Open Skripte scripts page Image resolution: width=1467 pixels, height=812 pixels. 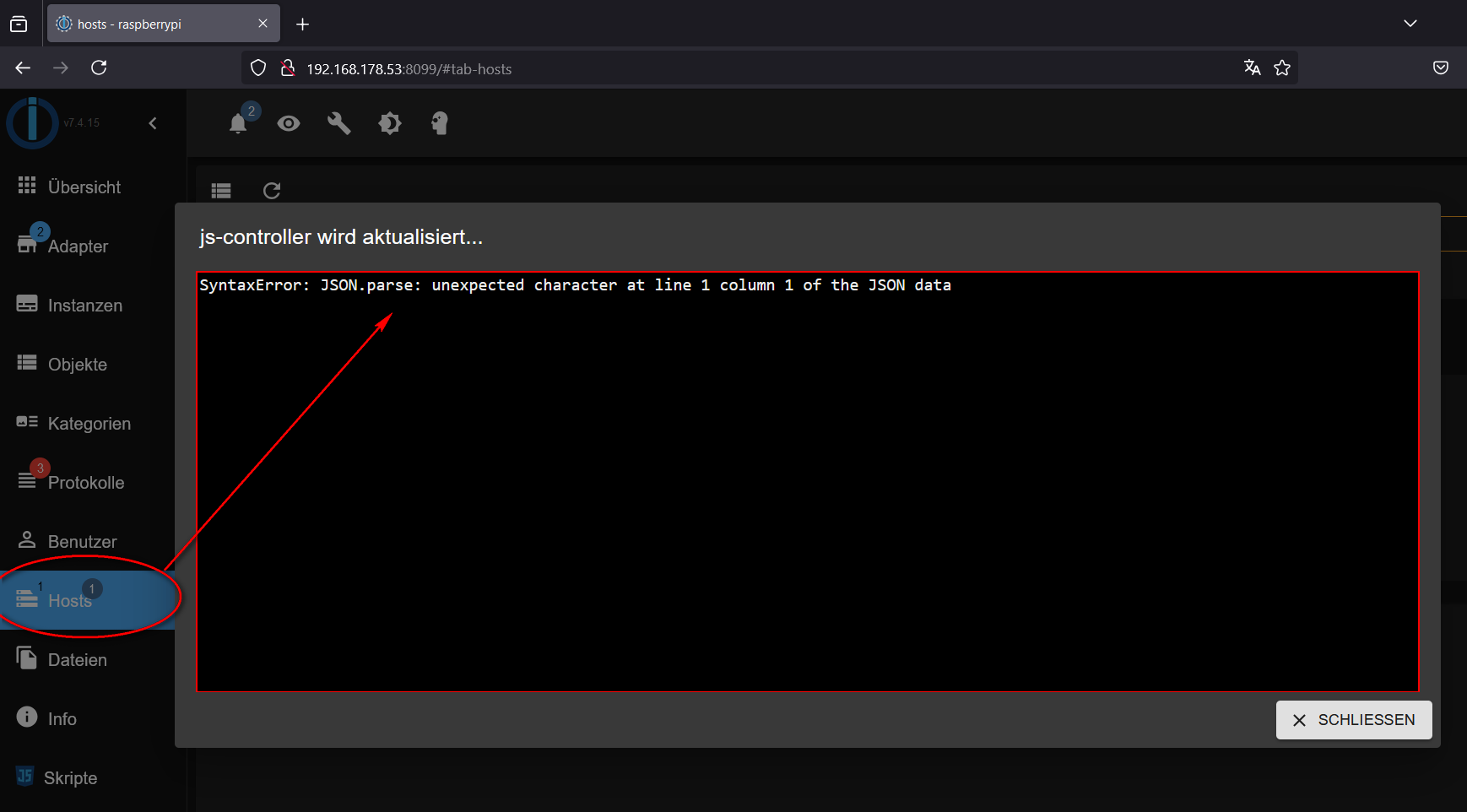tap(88, 777)
